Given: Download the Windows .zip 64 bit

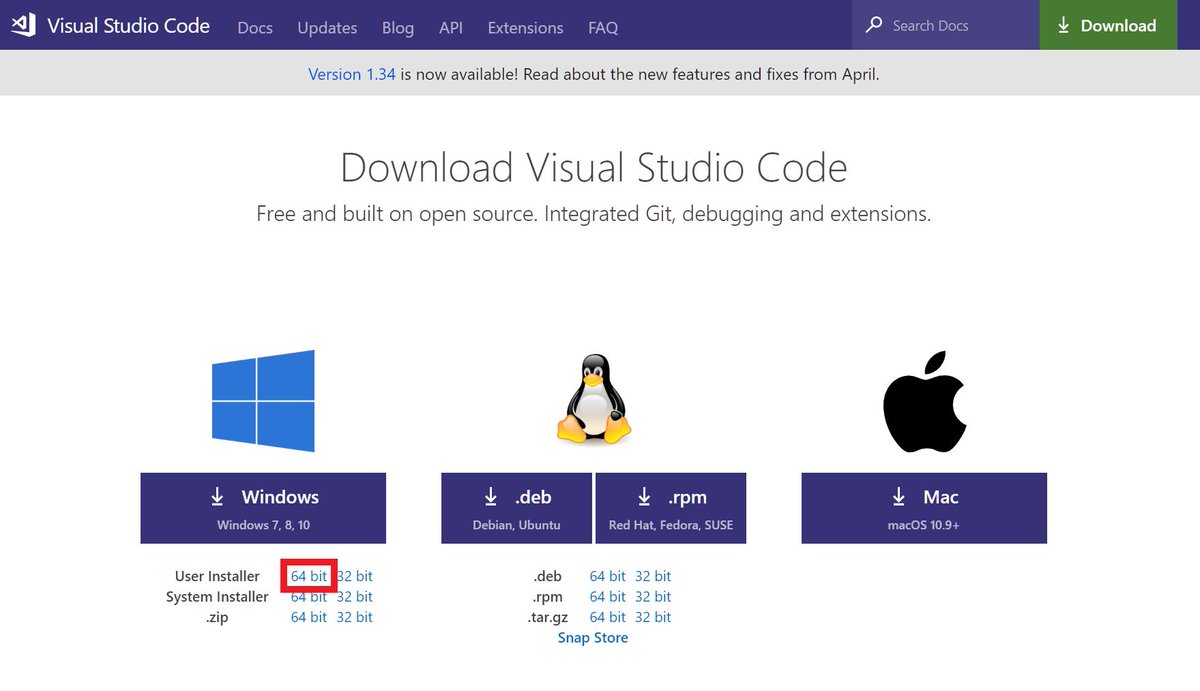Looking at the screenshot, I should [x=308, y=617].
